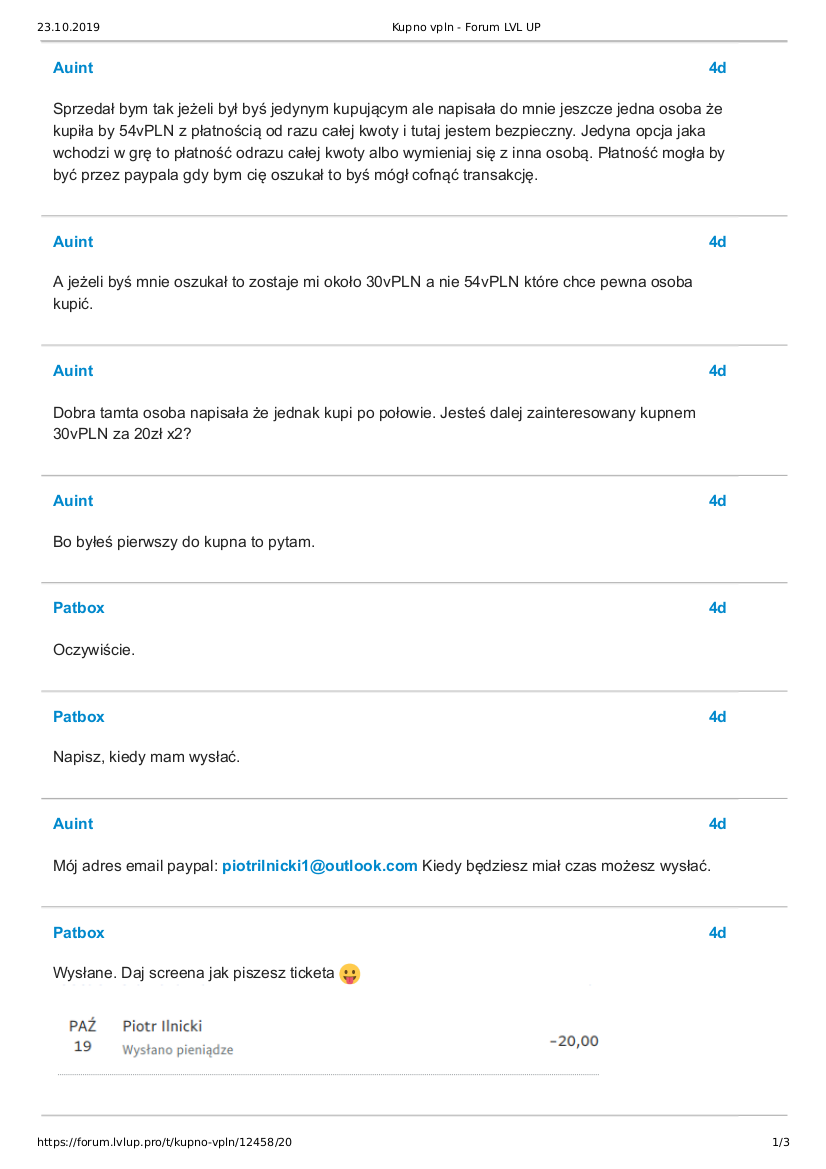The width and height of the screenshot is (826, 1169).
Task: Open the PayPal transaction screenshot for Piotr Ilnicki
Action: (329, 1038)
